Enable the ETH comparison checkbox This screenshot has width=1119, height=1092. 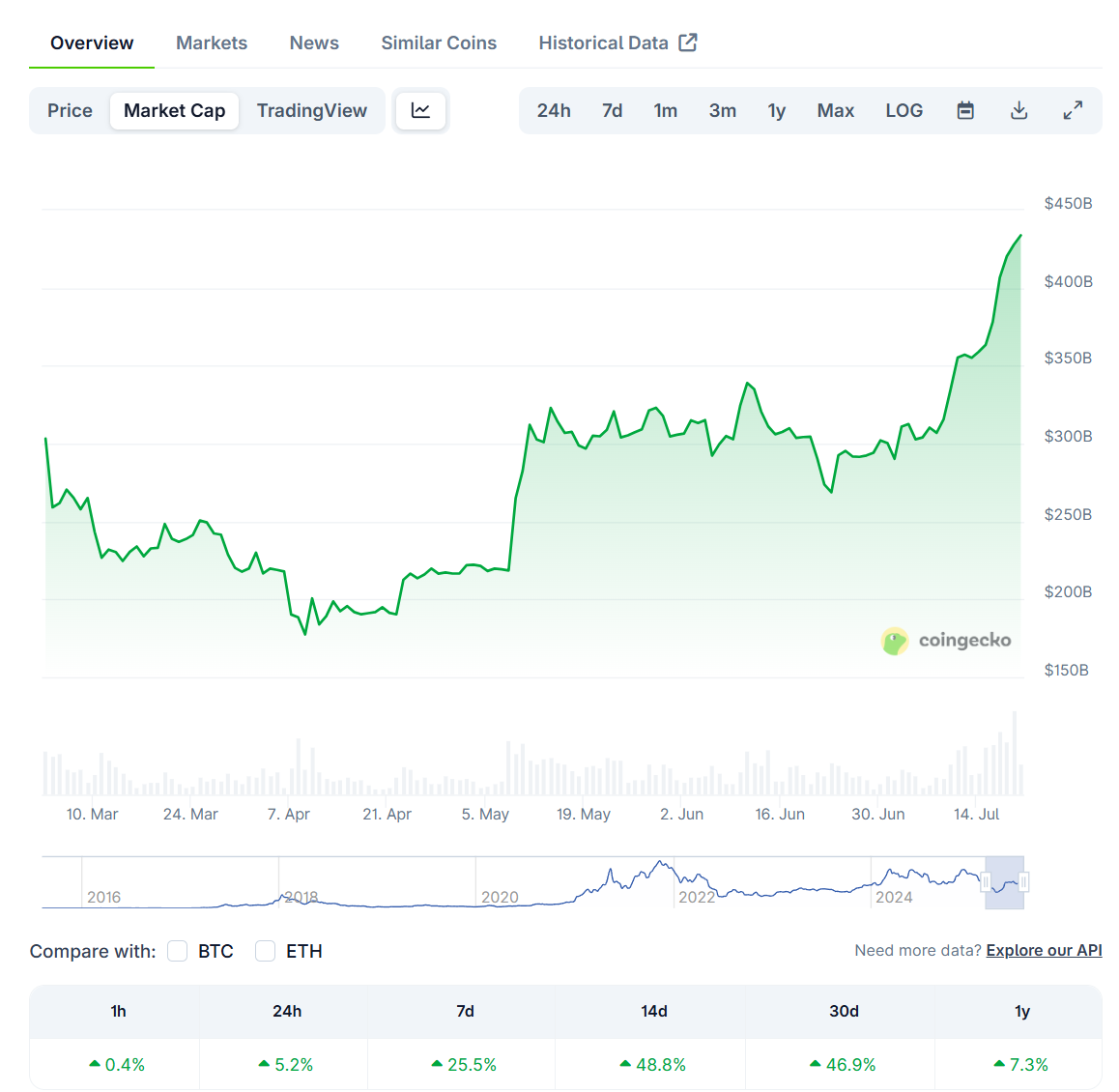pyautogui.click(x=265, y=951)
